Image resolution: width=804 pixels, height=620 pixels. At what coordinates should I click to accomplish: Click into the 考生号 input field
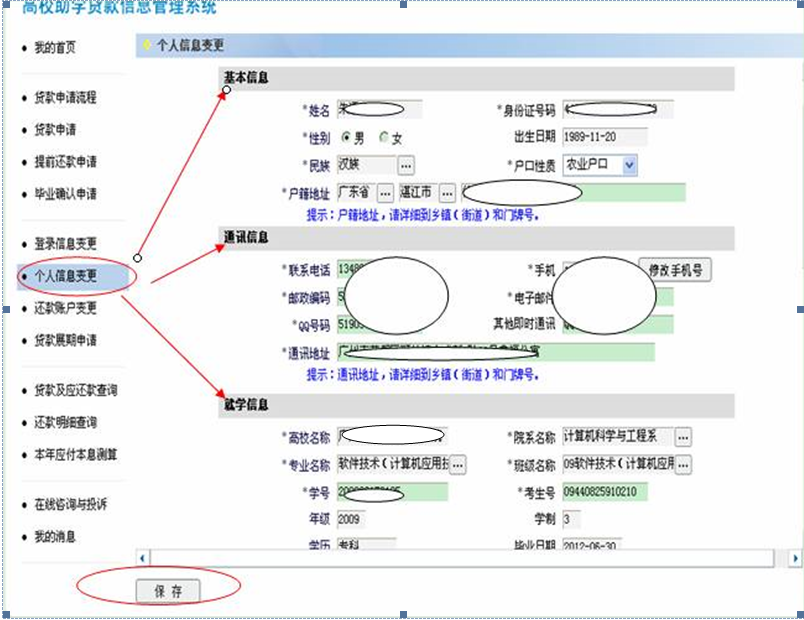pyautogui.click(x=617, y=492)
